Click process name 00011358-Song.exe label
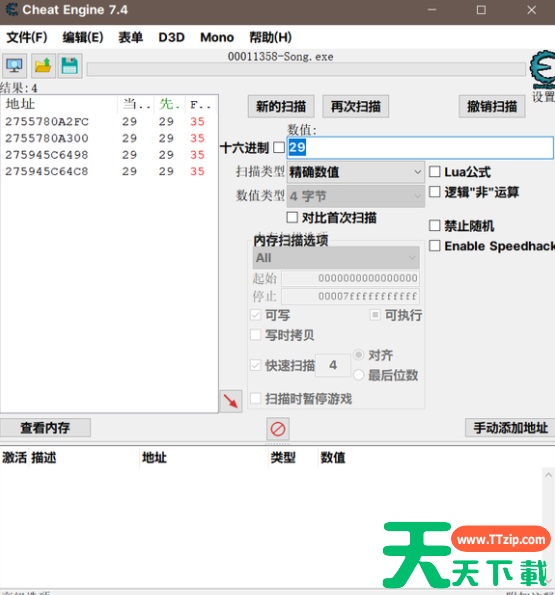Screen dimensions: 555x595 281,57
